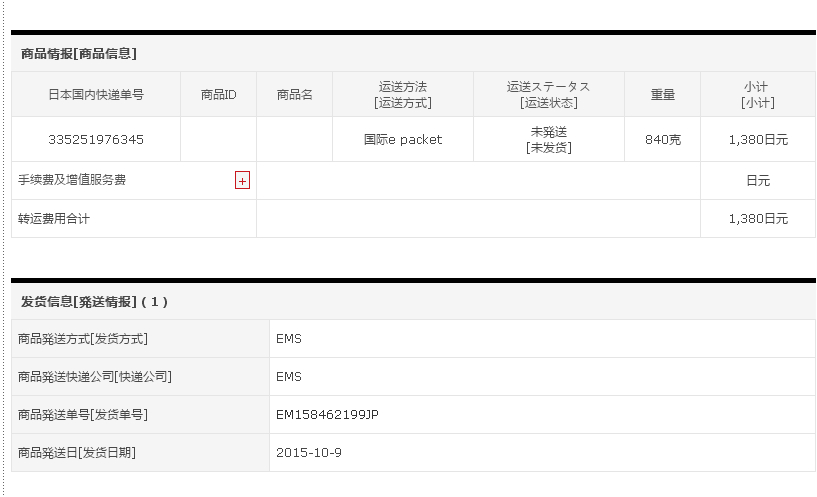Select the 840克 weight value
Viewport: 817px width, 497px height.
pos(662,140)
